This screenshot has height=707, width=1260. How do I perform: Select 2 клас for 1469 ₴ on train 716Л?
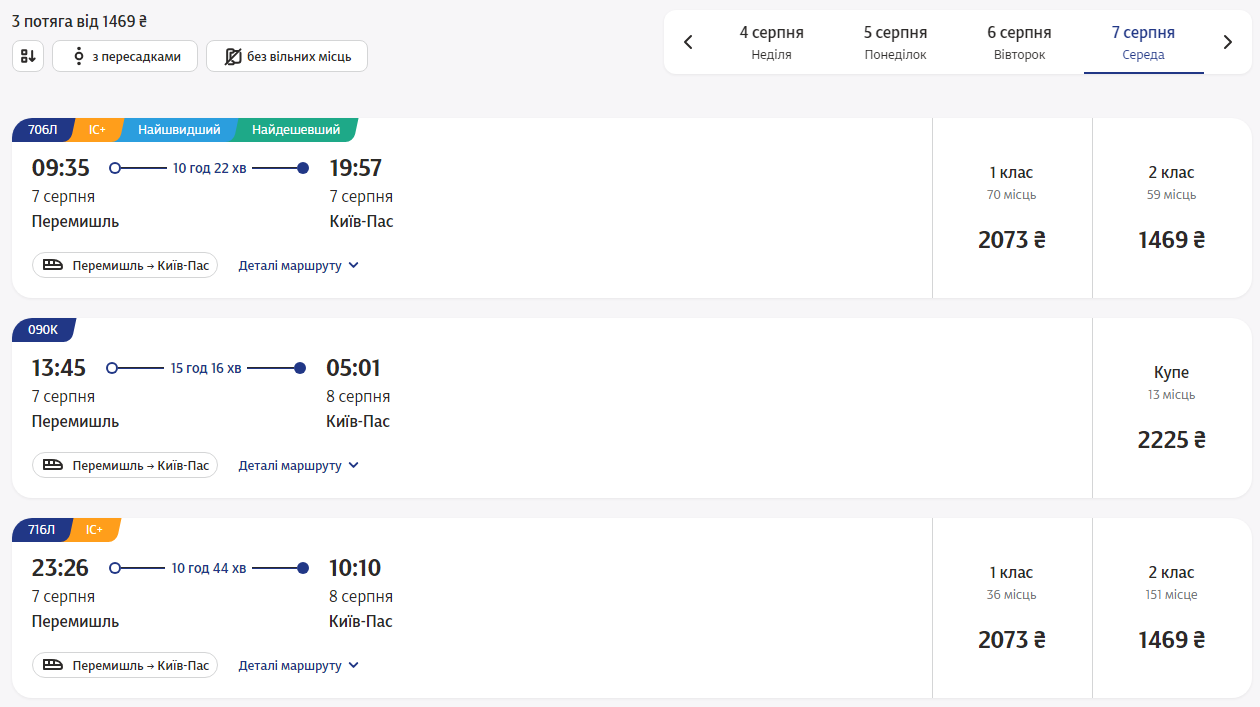(1171, 608)
